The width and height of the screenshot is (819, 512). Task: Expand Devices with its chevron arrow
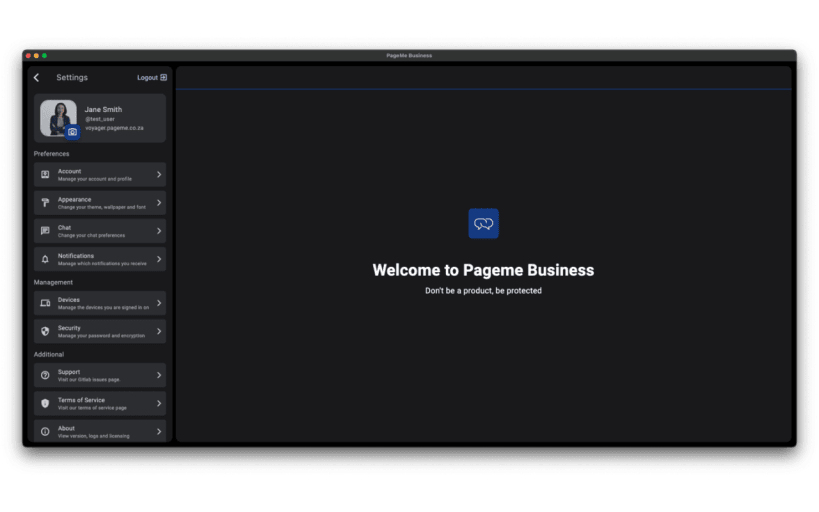click(159, 303)
